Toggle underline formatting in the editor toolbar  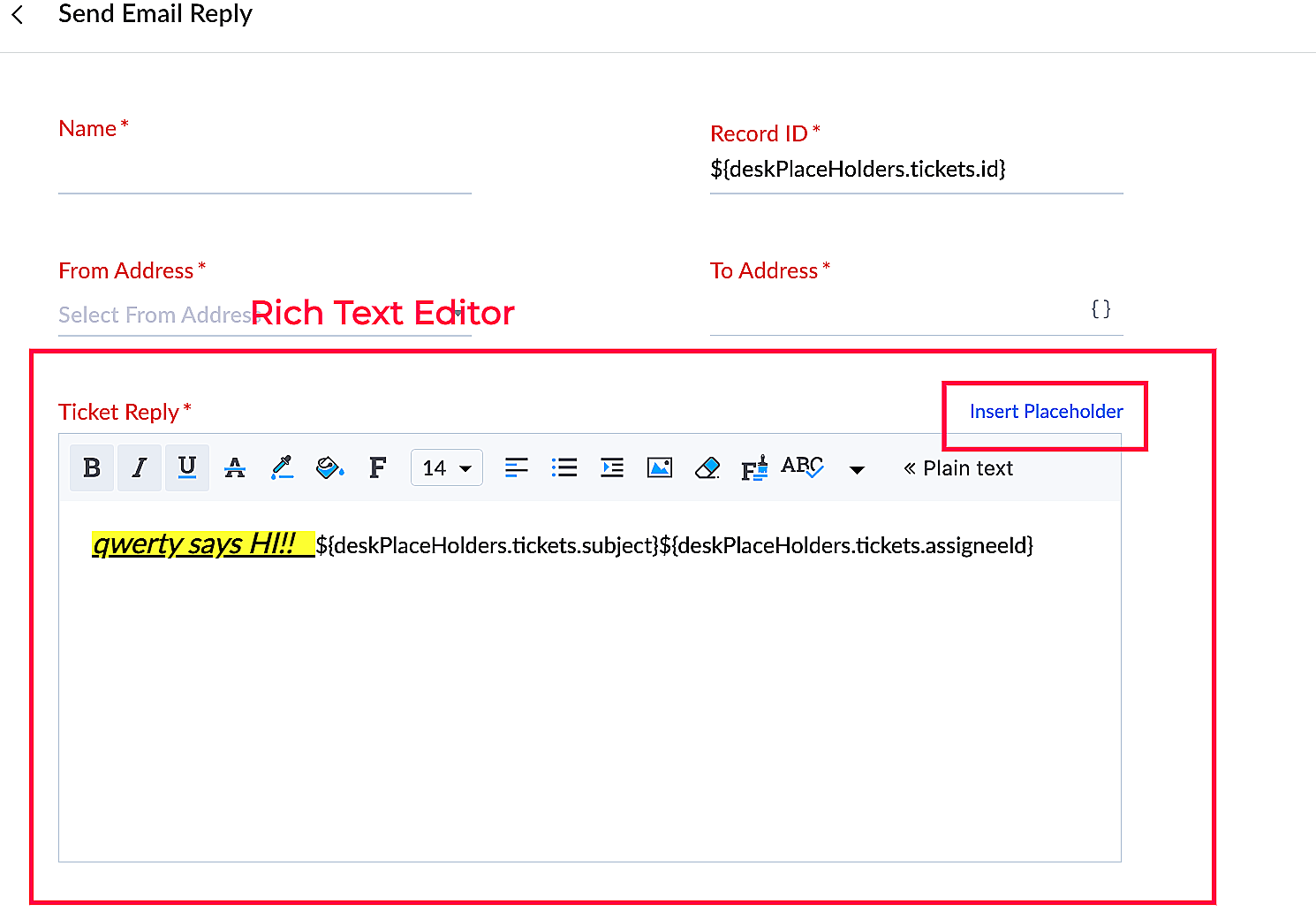point(187,467)
